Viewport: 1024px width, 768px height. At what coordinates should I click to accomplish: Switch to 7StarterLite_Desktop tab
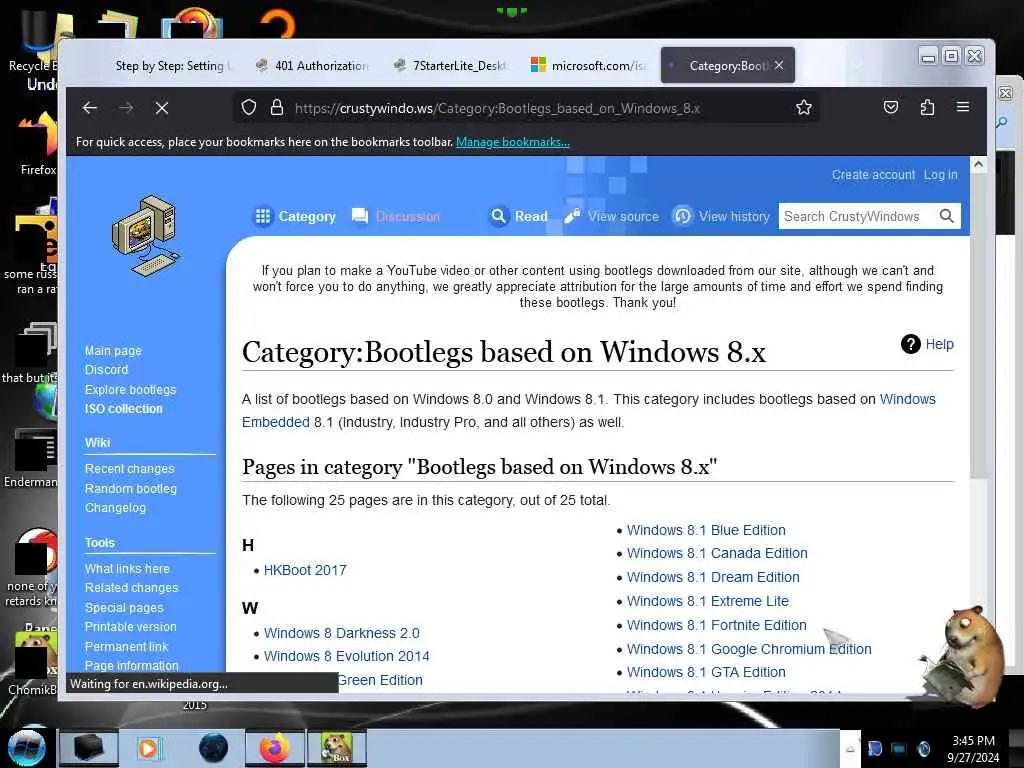pyautogui.click(x=451, y=65)
